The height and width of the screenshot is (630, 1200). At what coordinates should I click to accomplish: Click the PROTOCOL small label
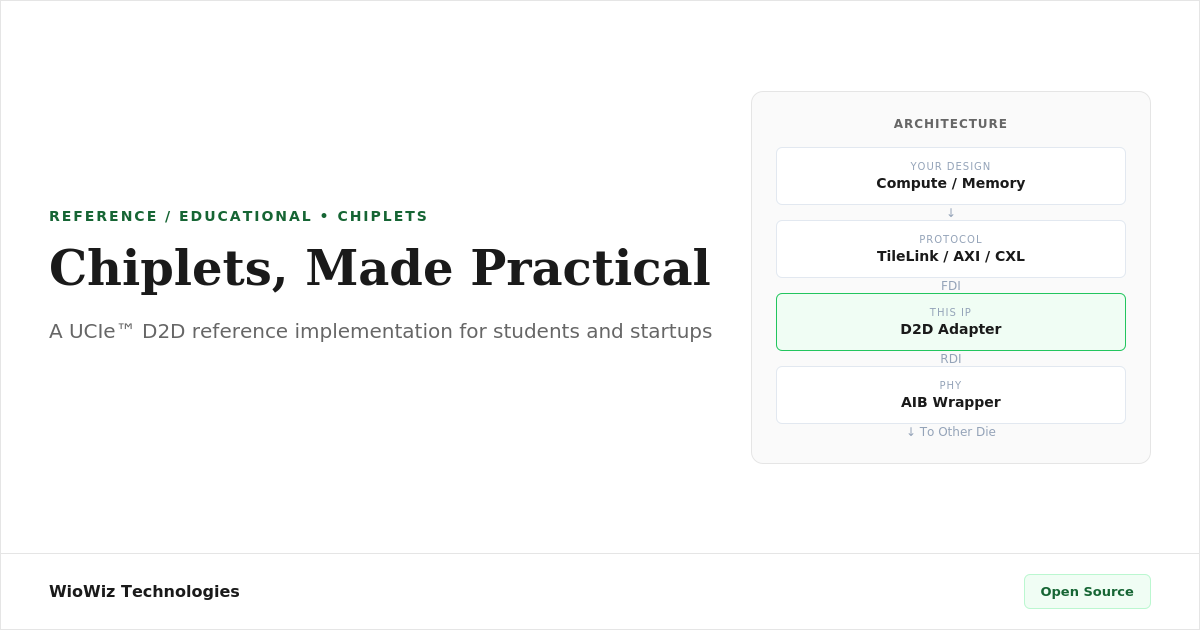pyautogui.click(x=950, y=240)
